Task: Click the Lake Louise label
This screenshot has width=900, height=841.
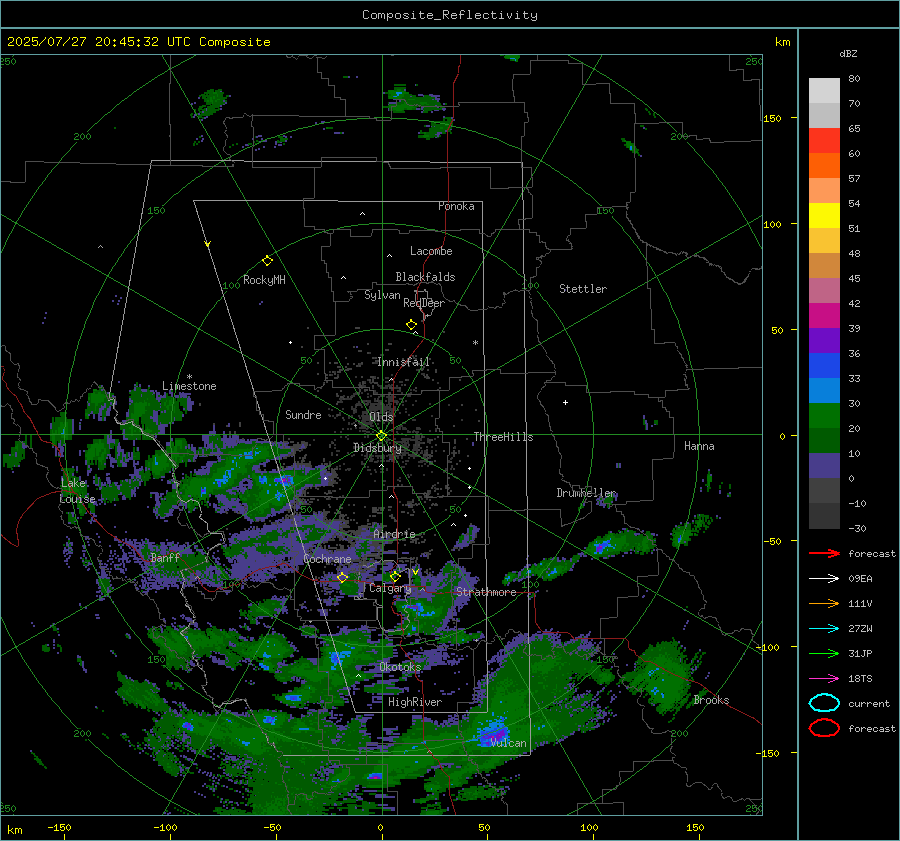Action: pos(77,491)
